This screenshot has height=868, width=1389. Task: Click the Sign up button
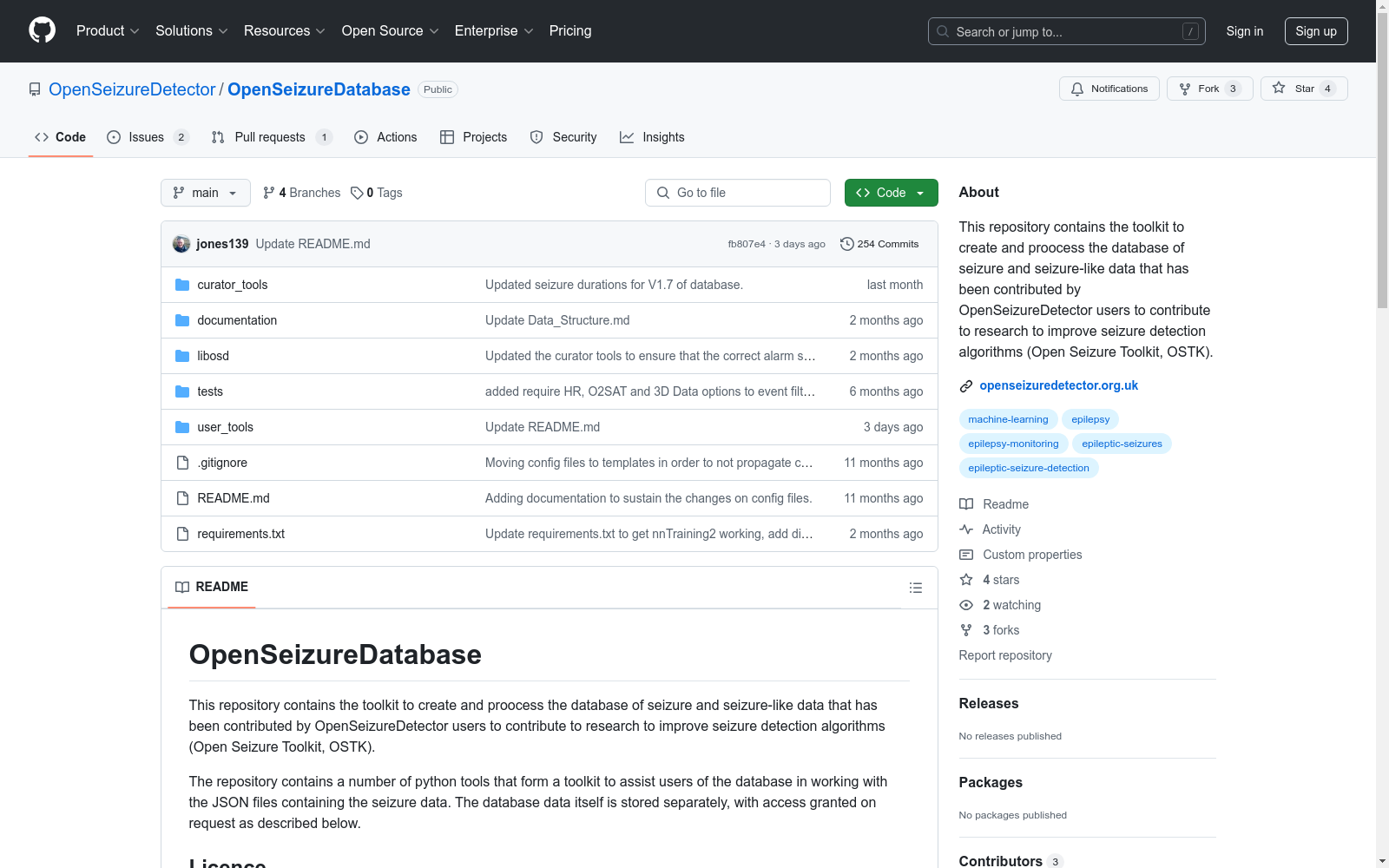(x=1316, y=31)
